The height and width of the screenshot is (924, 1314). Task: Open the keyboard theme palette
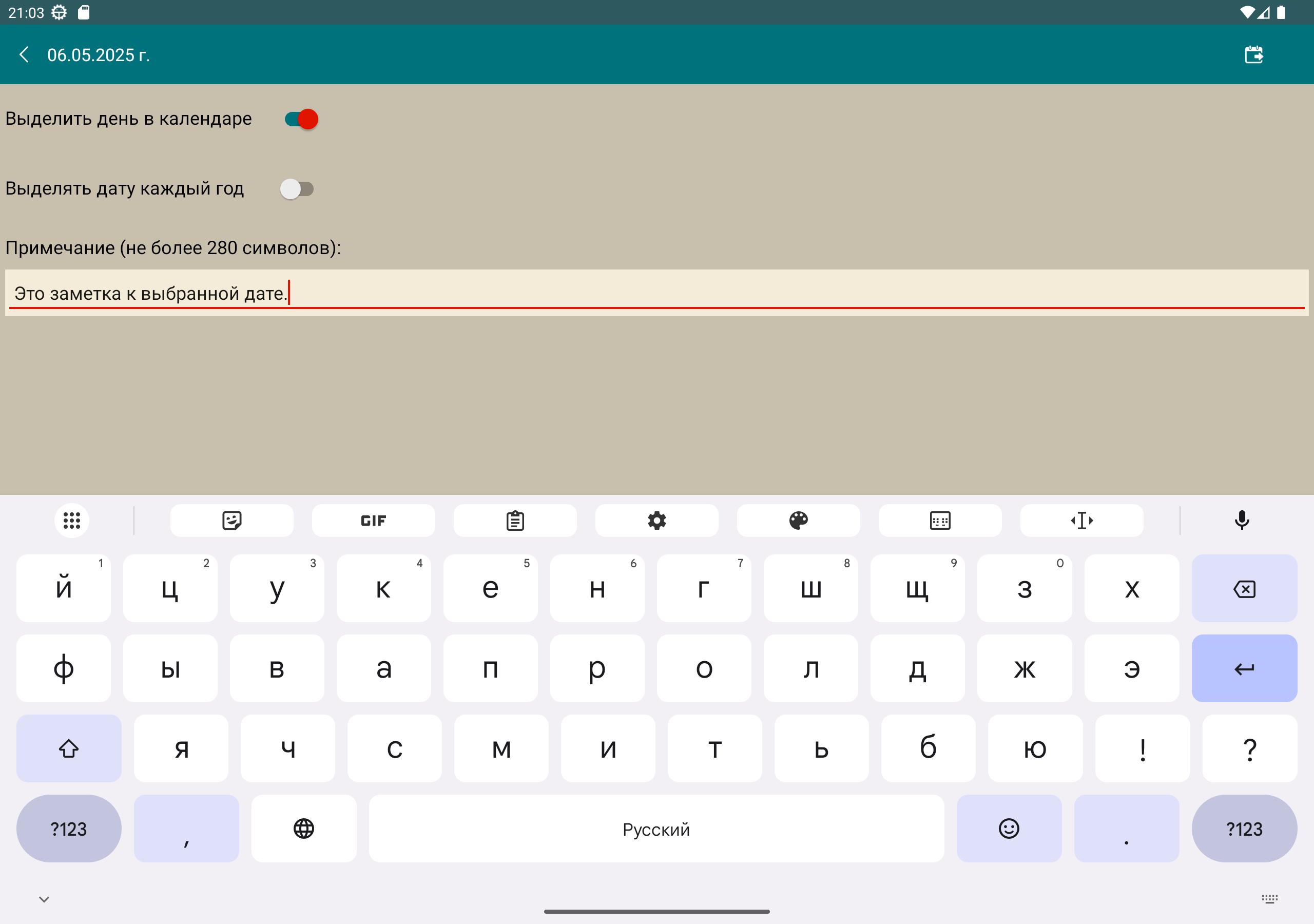click(798, 521)
